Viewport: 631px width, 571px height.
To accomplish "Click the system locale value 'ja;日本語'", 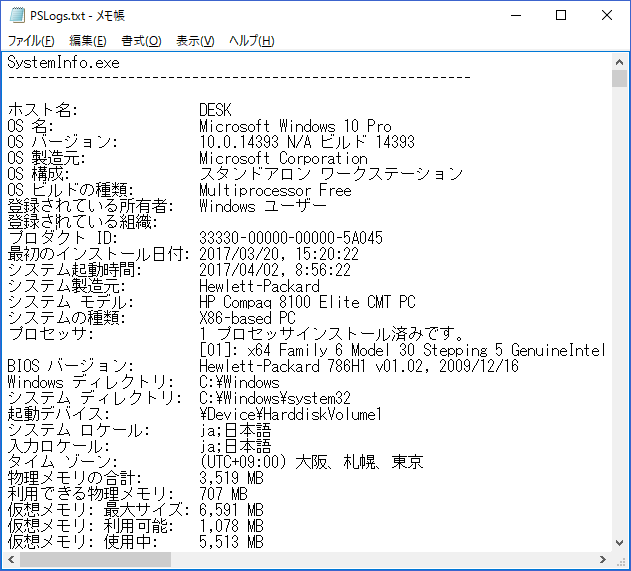I will coord(235,430).
